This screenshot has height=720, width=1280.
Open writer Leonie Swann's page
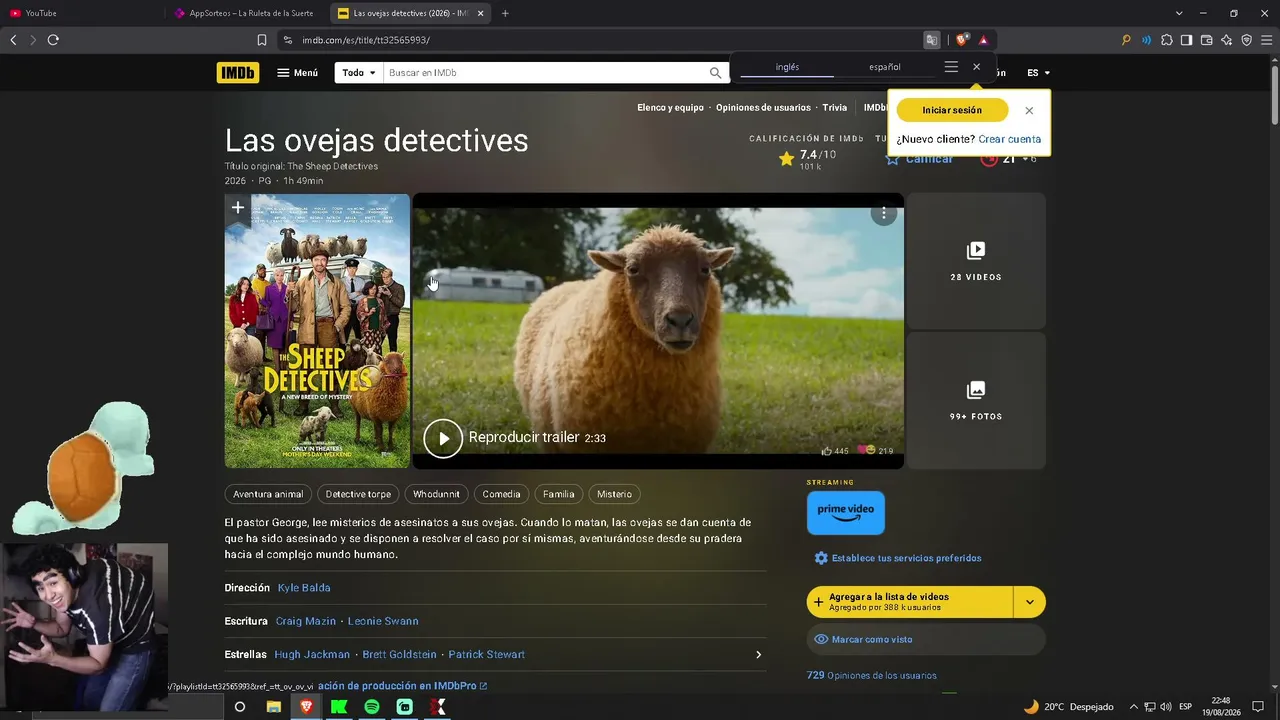tap(383, 621)
